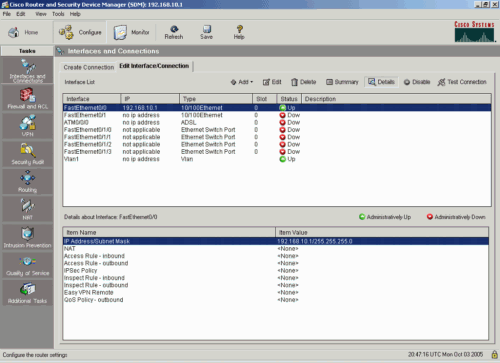Sort by the Type column header

coord(216,99)
